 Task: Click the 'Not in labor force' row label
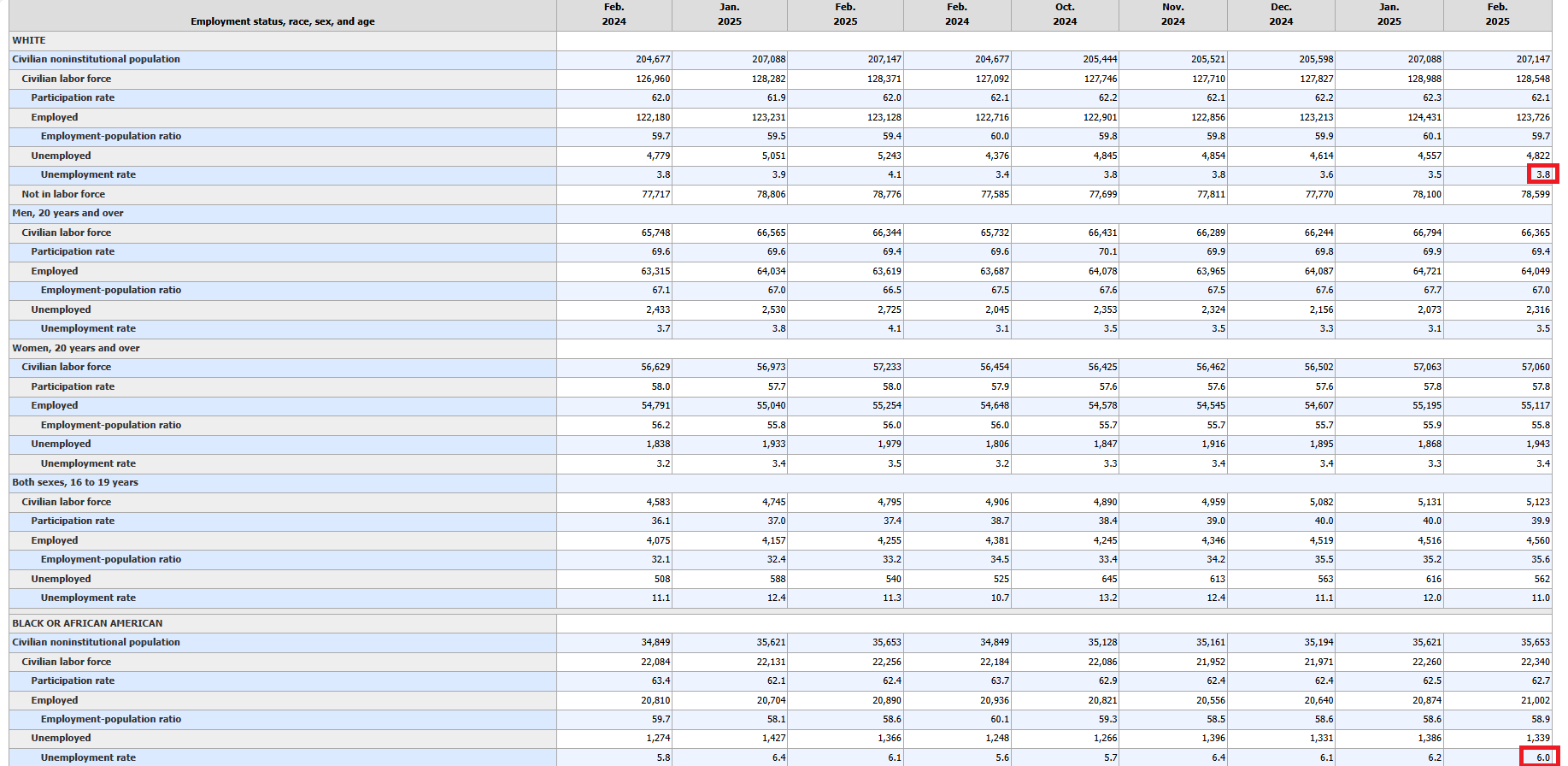(63, 194)
